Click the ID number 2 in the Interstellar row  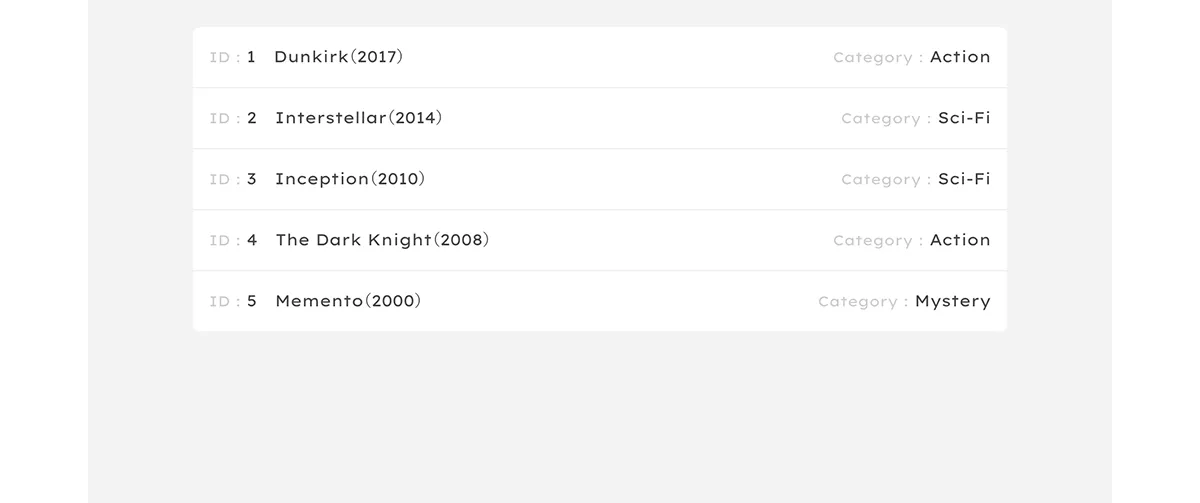252,118
